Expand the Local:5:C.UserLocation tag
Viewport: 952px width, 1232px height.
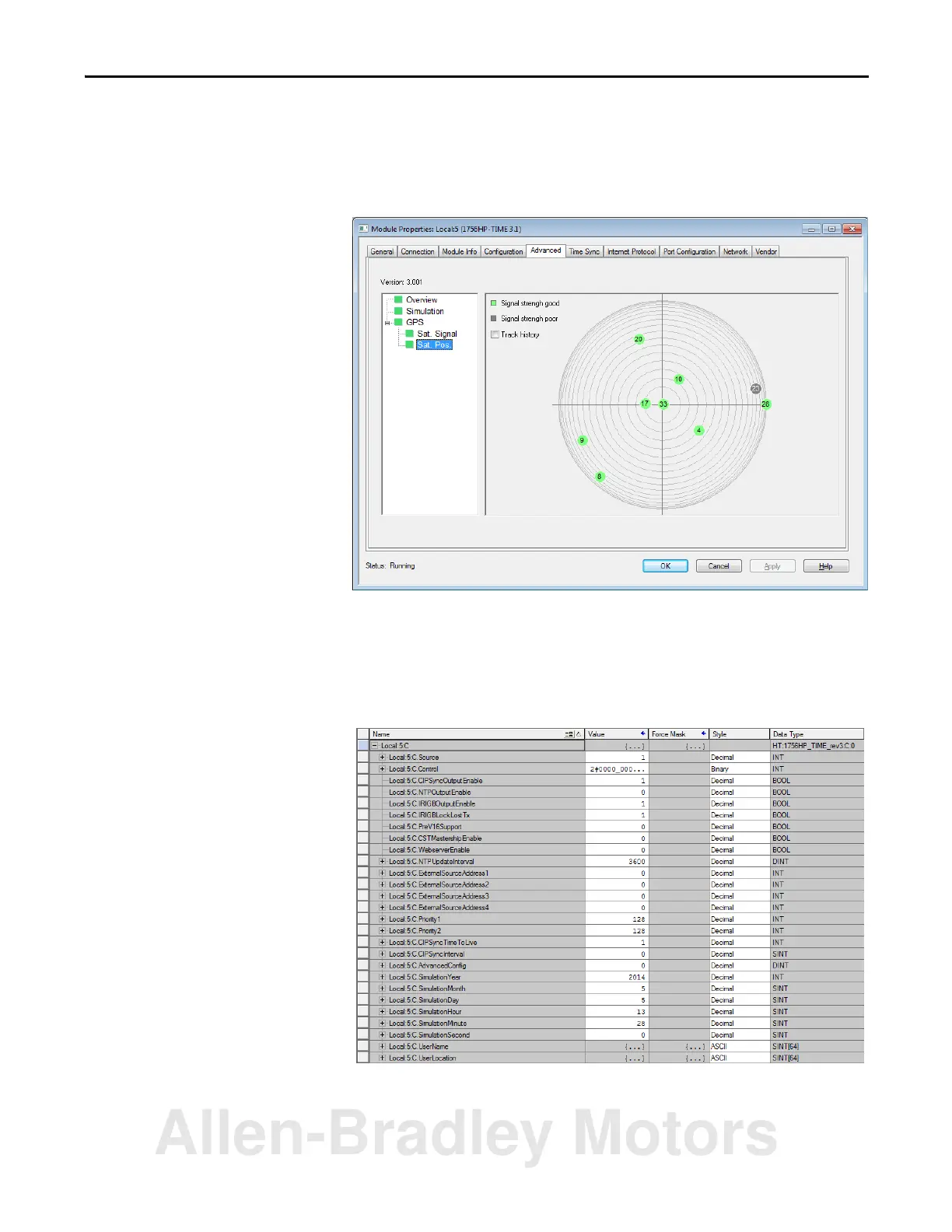click(x=382, y=1058)
